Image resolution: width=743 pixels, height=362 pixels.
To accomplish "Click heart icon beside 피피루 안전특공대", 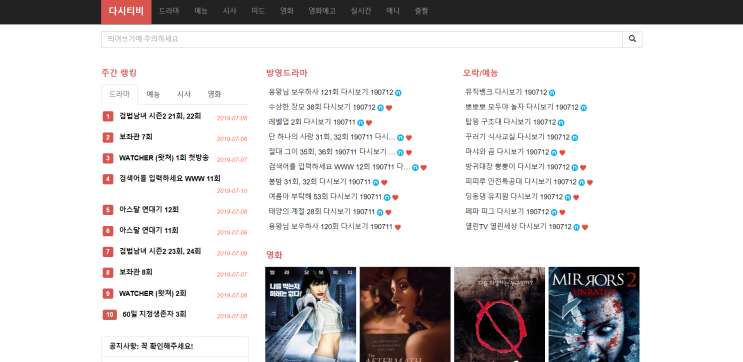I will coord(590,182).
